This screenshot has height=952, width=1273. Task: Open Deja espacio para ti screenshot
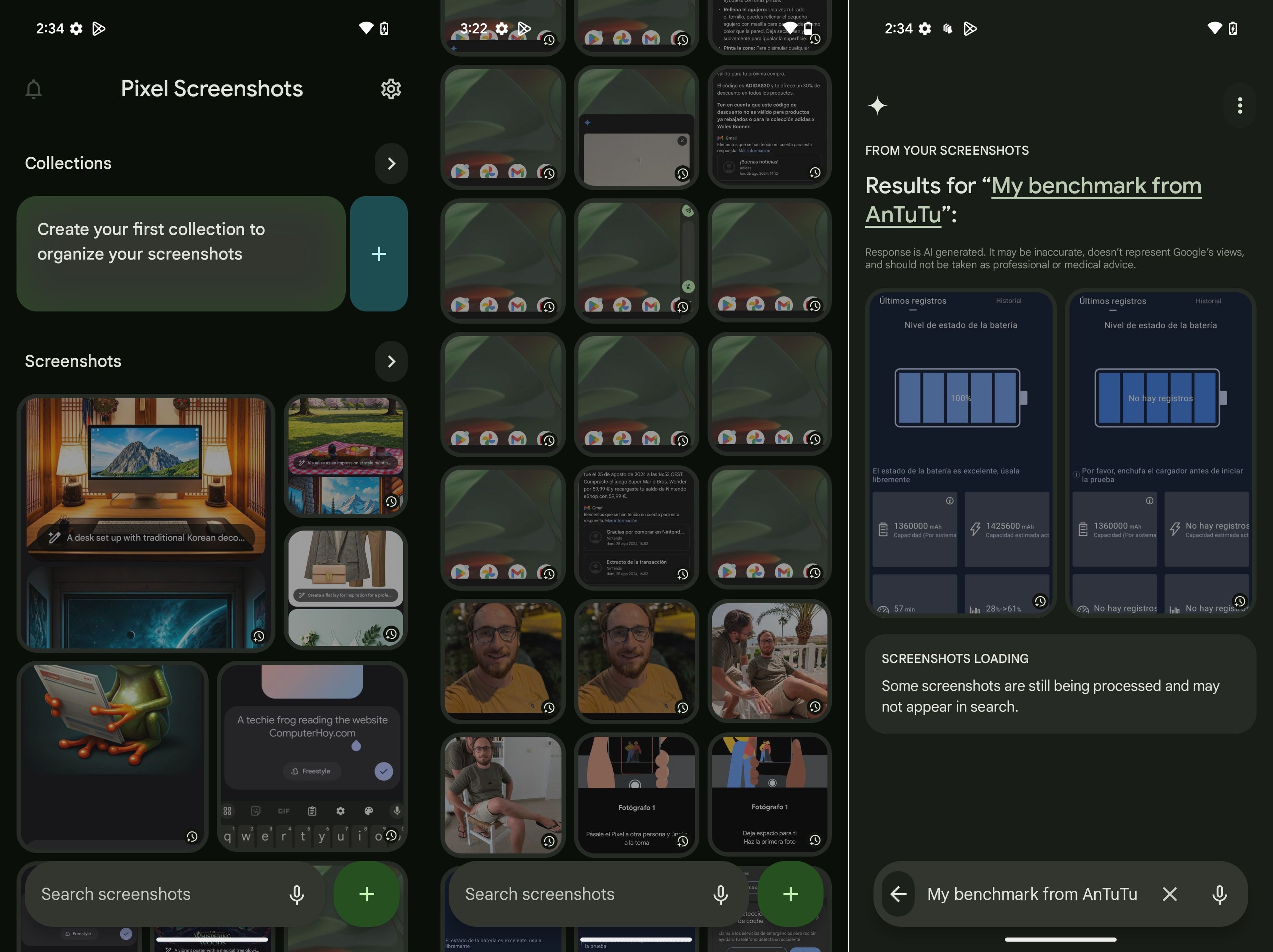click(769, 794)
